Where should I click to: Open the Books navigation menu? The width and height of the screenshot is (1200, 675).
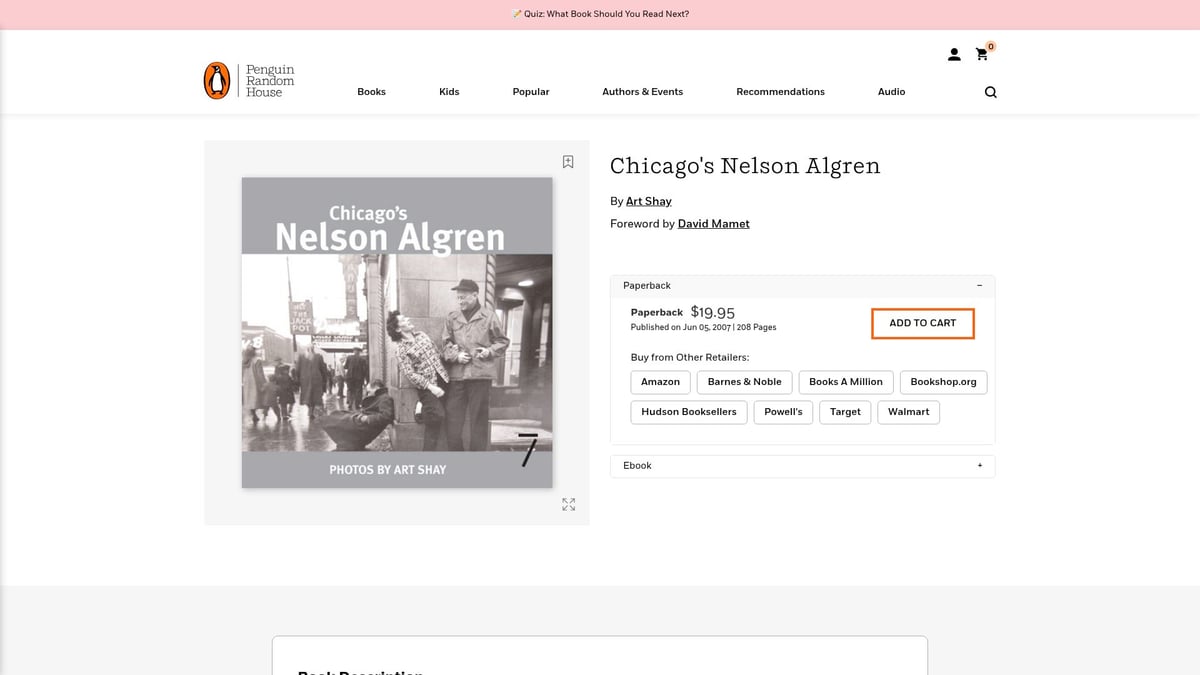(371, 92)
